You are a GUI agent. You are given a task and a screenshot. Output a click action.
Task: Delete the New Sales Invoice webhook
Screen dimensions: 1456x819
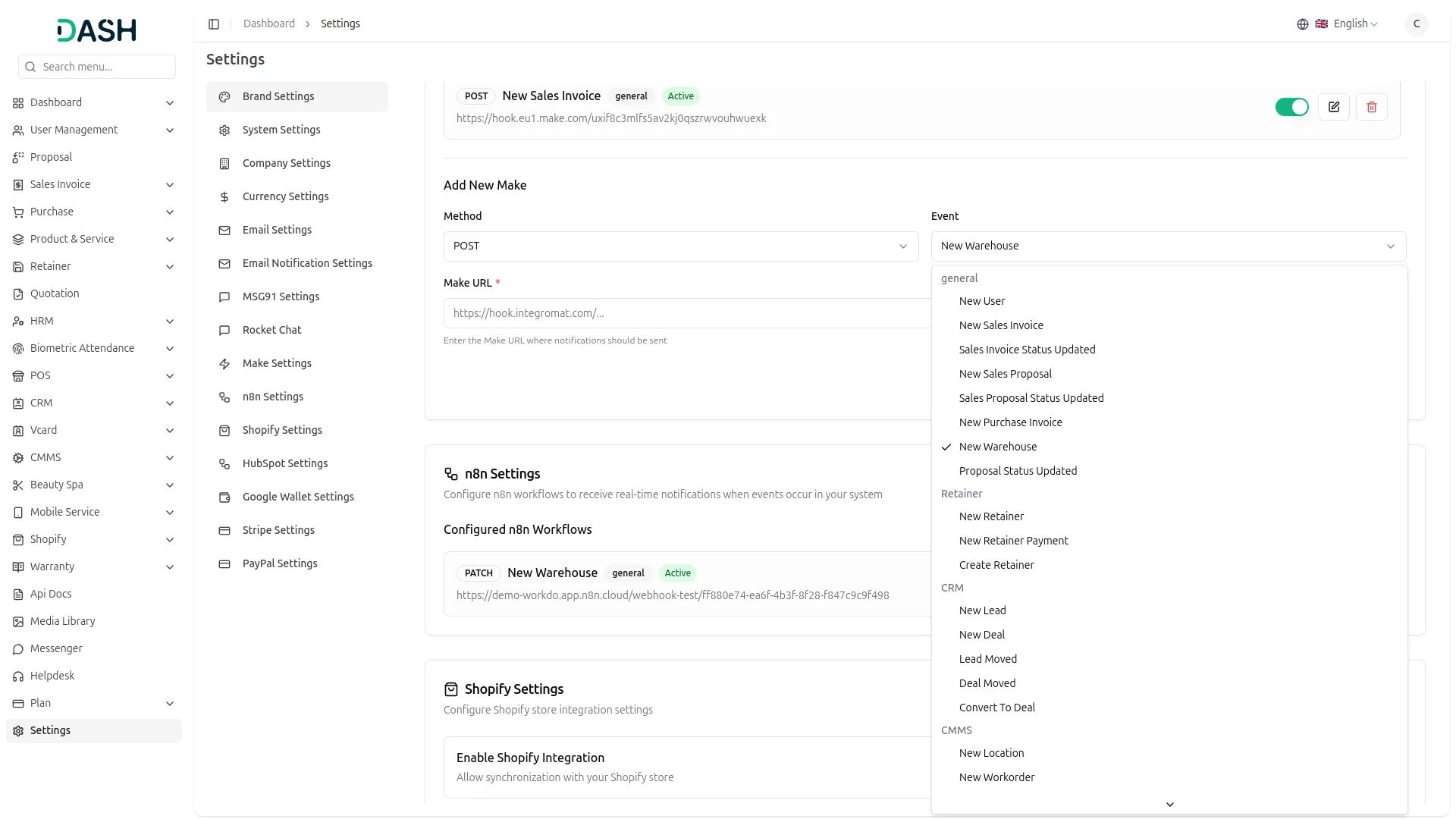pos(1372,107)
